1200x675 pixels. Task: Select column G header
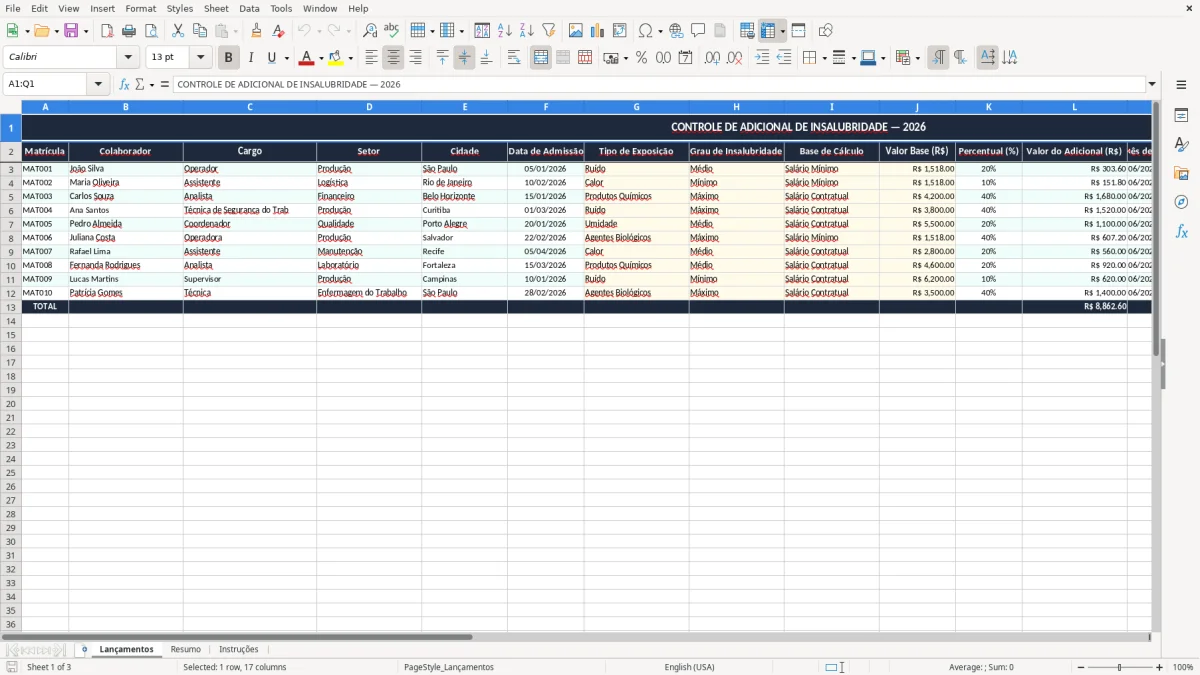pos(636,106)
